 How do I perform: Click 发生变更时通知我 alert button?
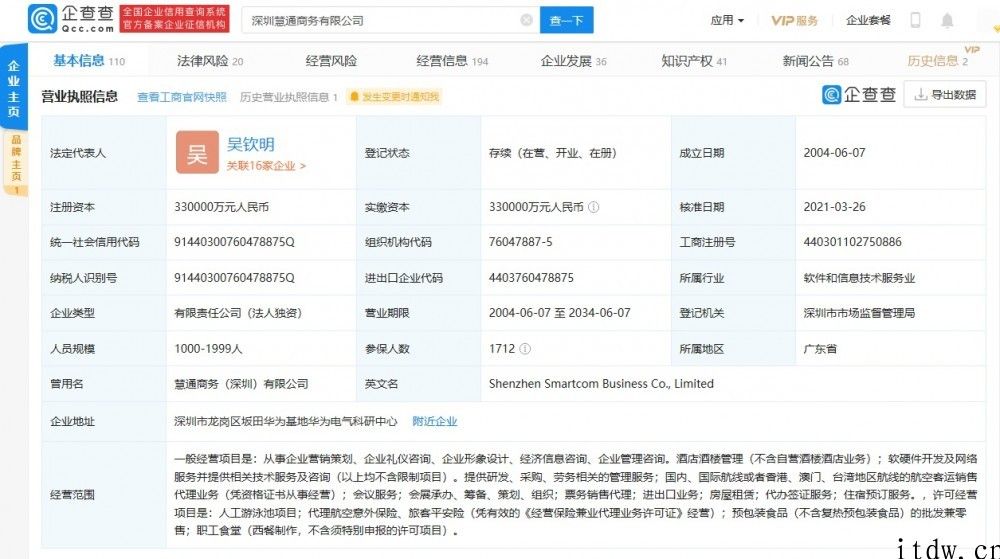click(x=394, y=97)
